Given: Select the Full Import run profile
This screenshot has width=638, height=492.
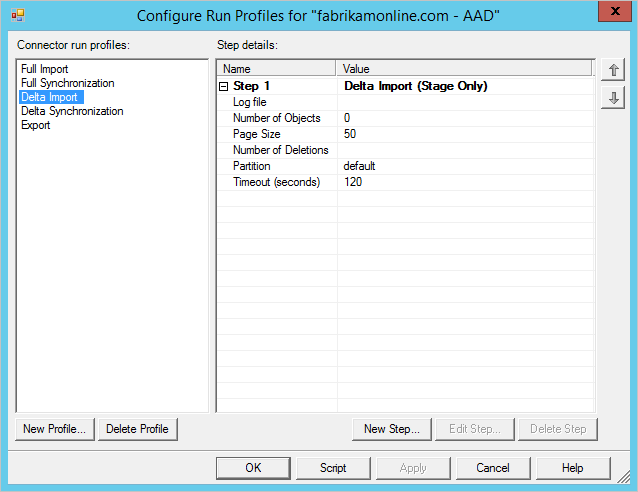Looking at the screenshot, I should [44, 69].
